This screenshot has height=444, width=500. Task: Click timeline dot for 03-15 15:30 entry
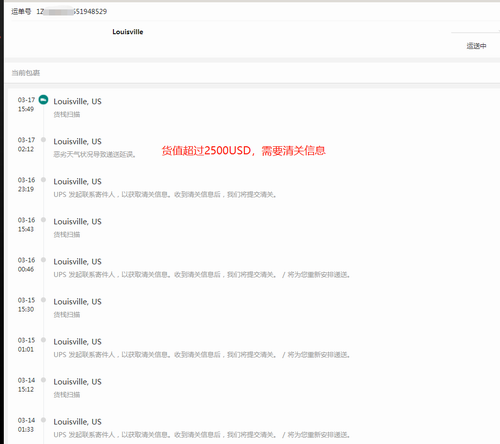(x=43, y=300)
